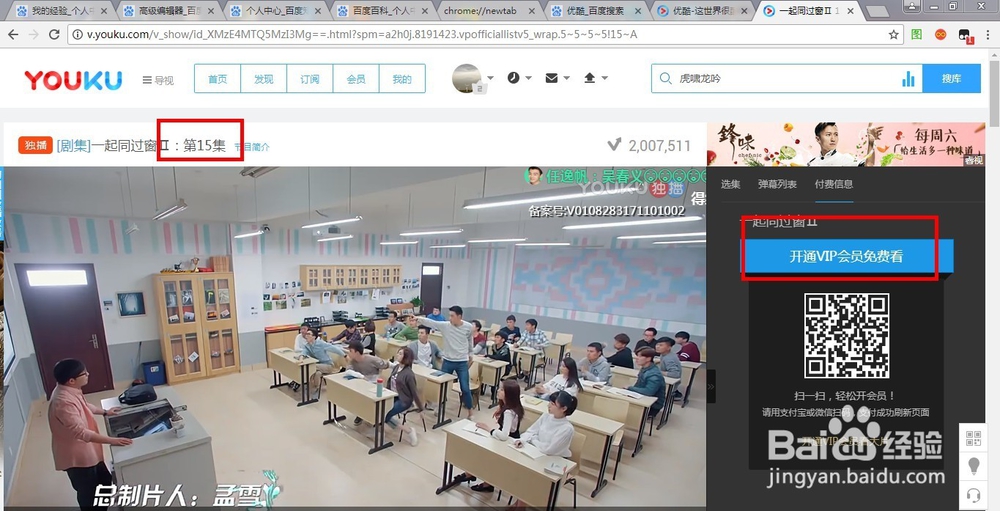Click the address bar URL field
This screenshot has height=511, width=1000.
pos(485,34)
